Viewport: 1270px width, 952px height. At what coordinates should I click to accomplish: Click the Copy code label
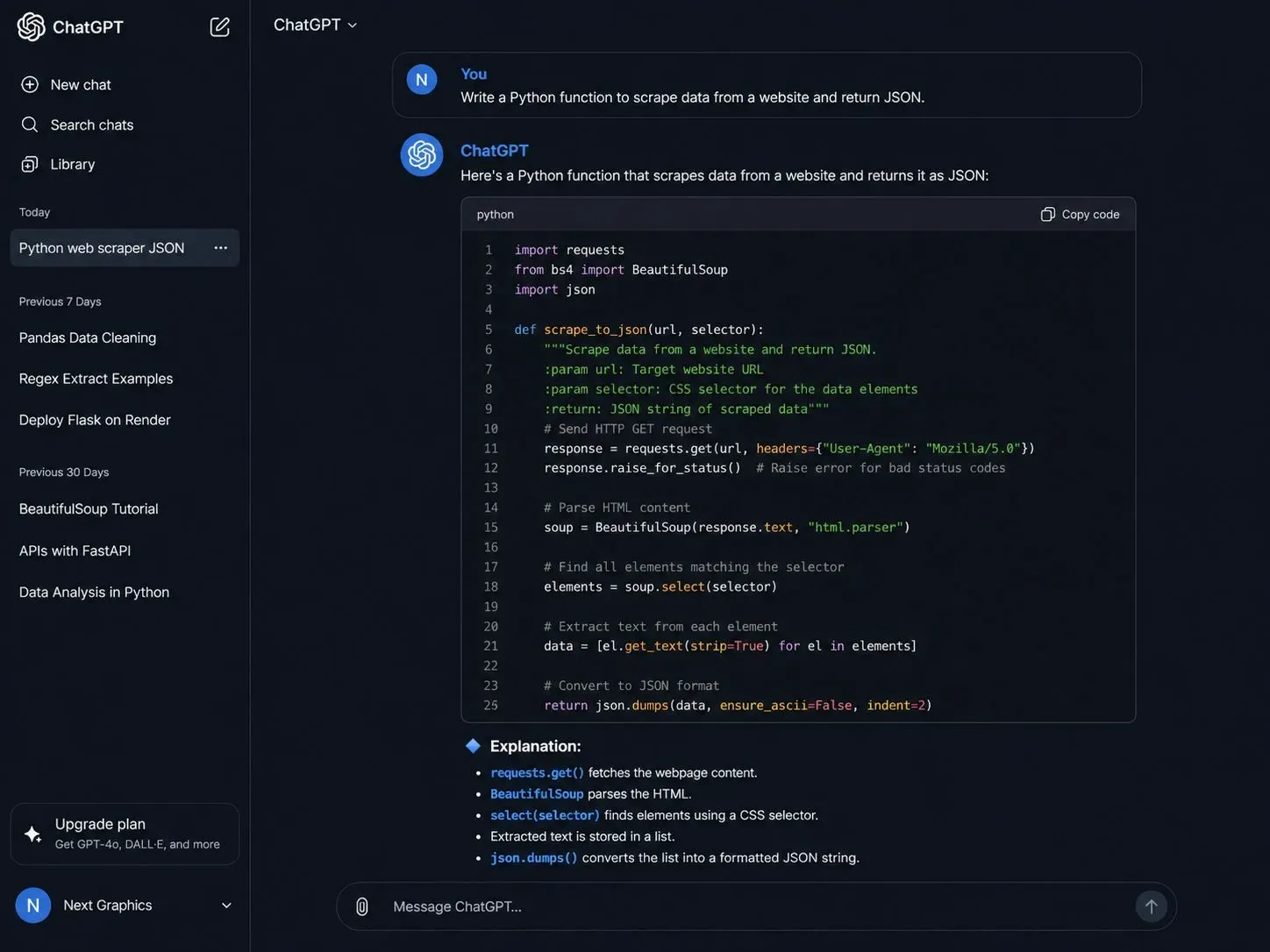point(1090,214)
